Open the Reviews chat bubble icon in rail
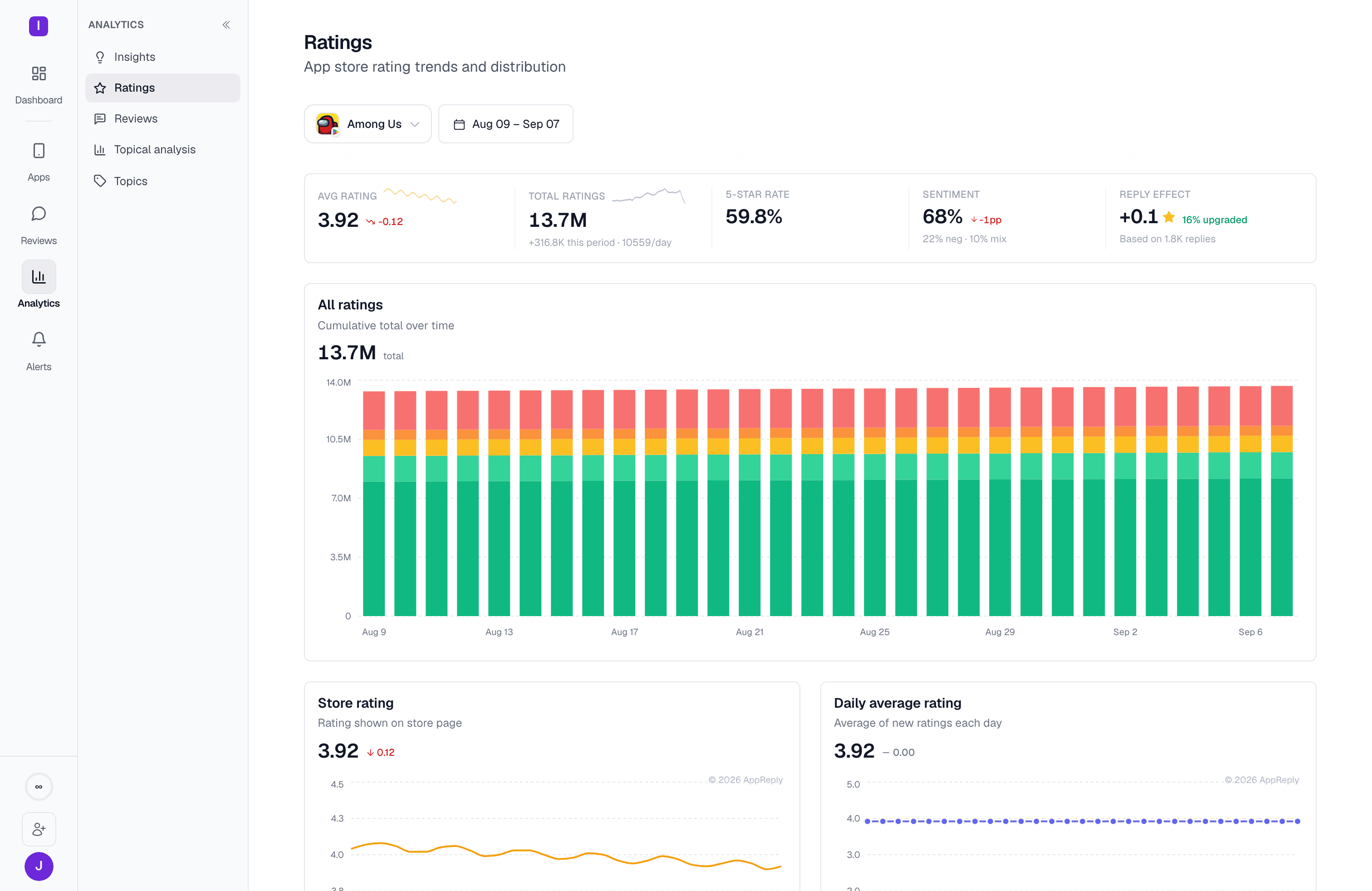The image size is (1372, 891). pos(39,214)
